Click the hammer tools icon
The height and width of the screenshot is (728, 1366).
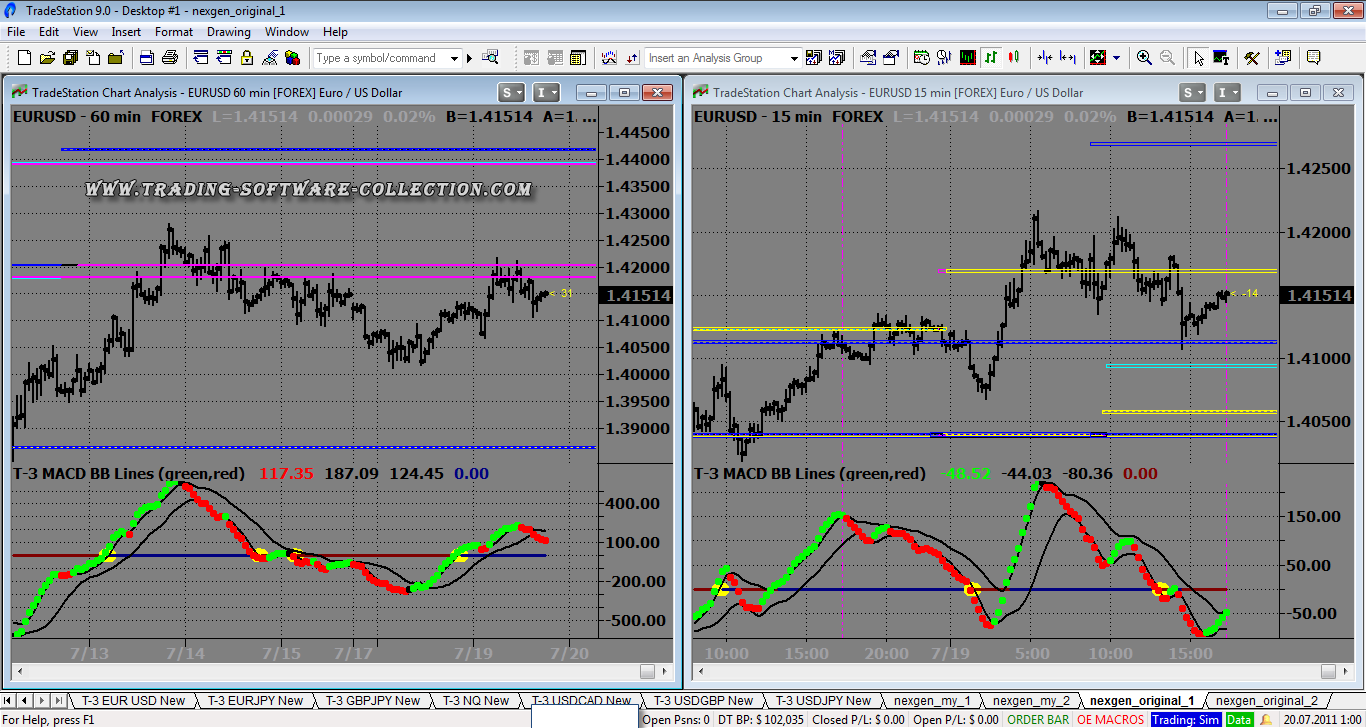coord(1251,58)
